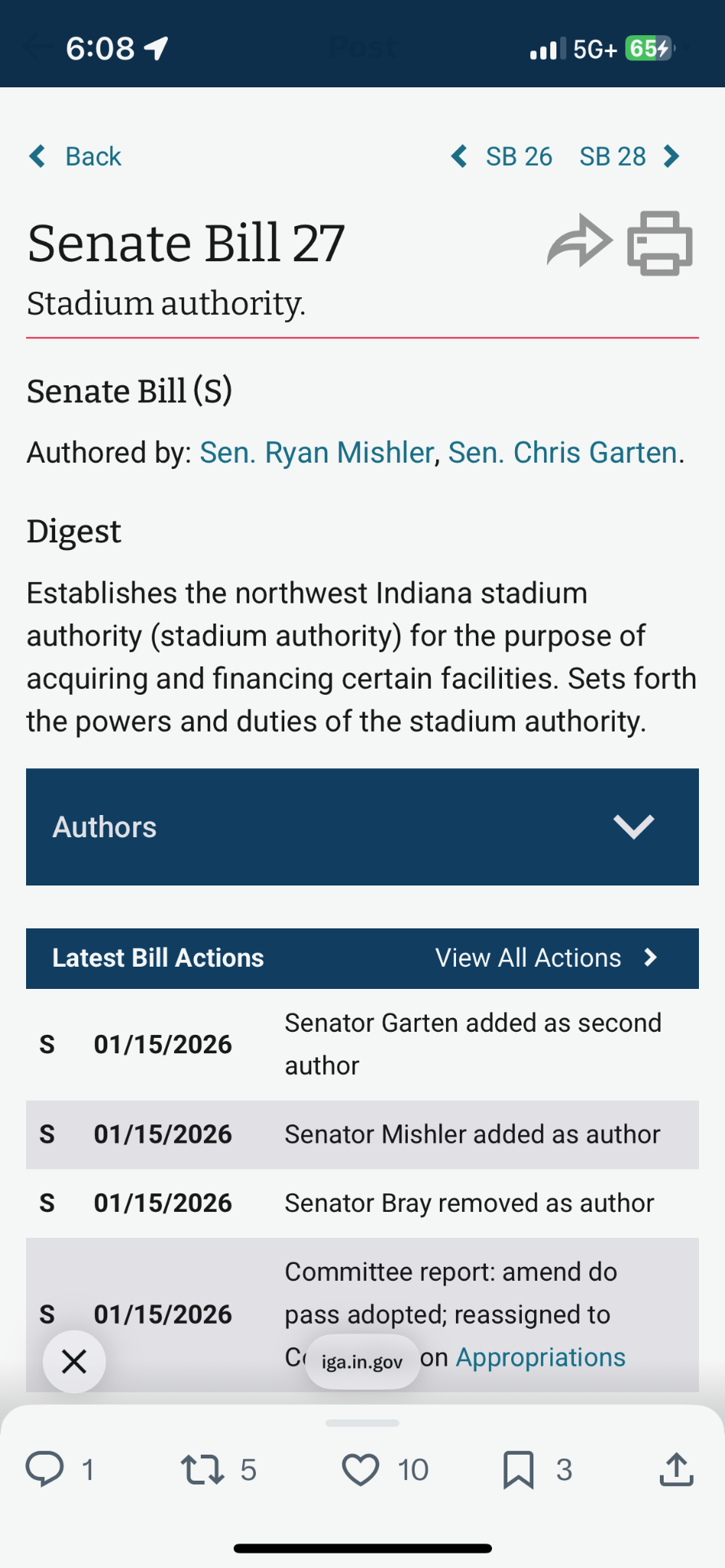This screenshot has width=725, height=1568.
Task: Tap the repost arrows icon
Action: tap(202, 1469)
